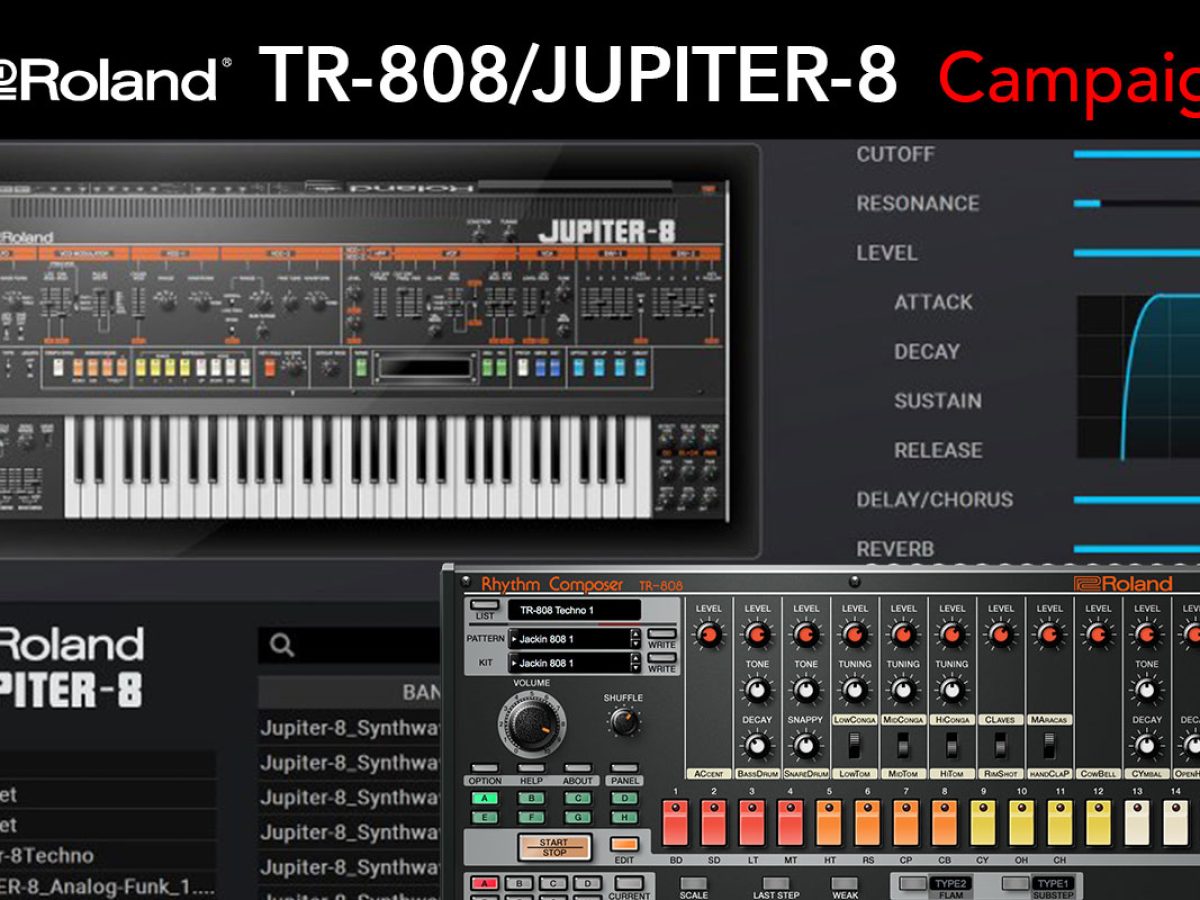The image size is (1200, 900).
Task: Click the BassDrum TONE knob
Action: pos(757,689)
